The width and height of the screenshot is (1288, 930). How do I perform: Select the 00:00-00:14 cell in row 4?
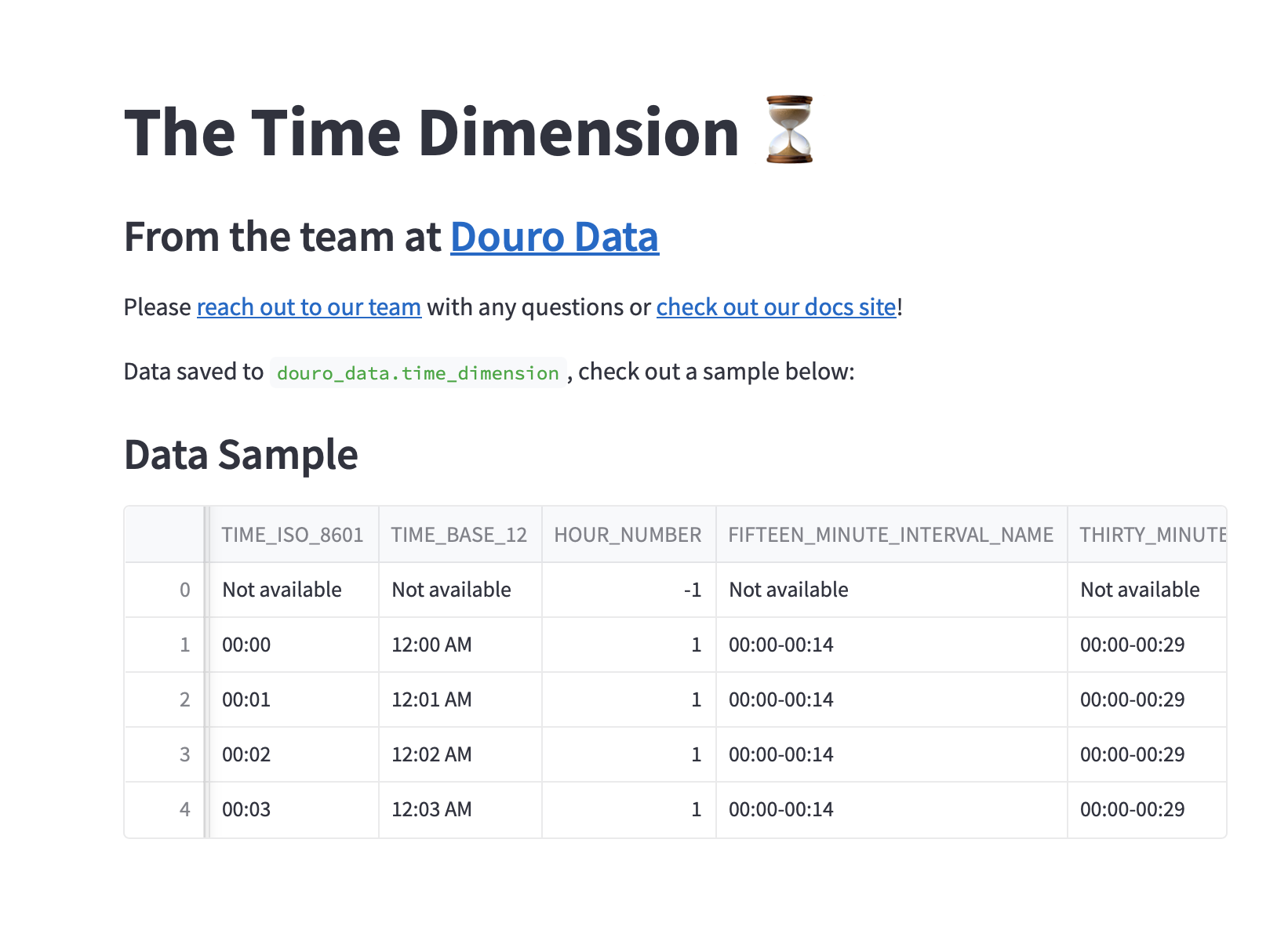[x=780, y=809]
